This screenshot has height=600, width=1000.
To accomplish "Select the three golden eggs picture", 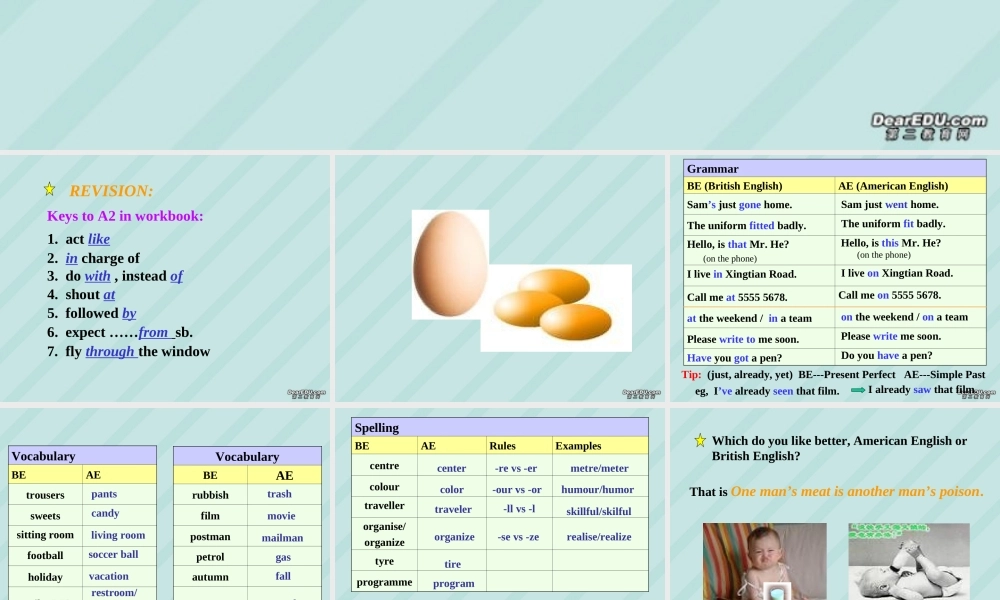I will click(x=556, y=308).
